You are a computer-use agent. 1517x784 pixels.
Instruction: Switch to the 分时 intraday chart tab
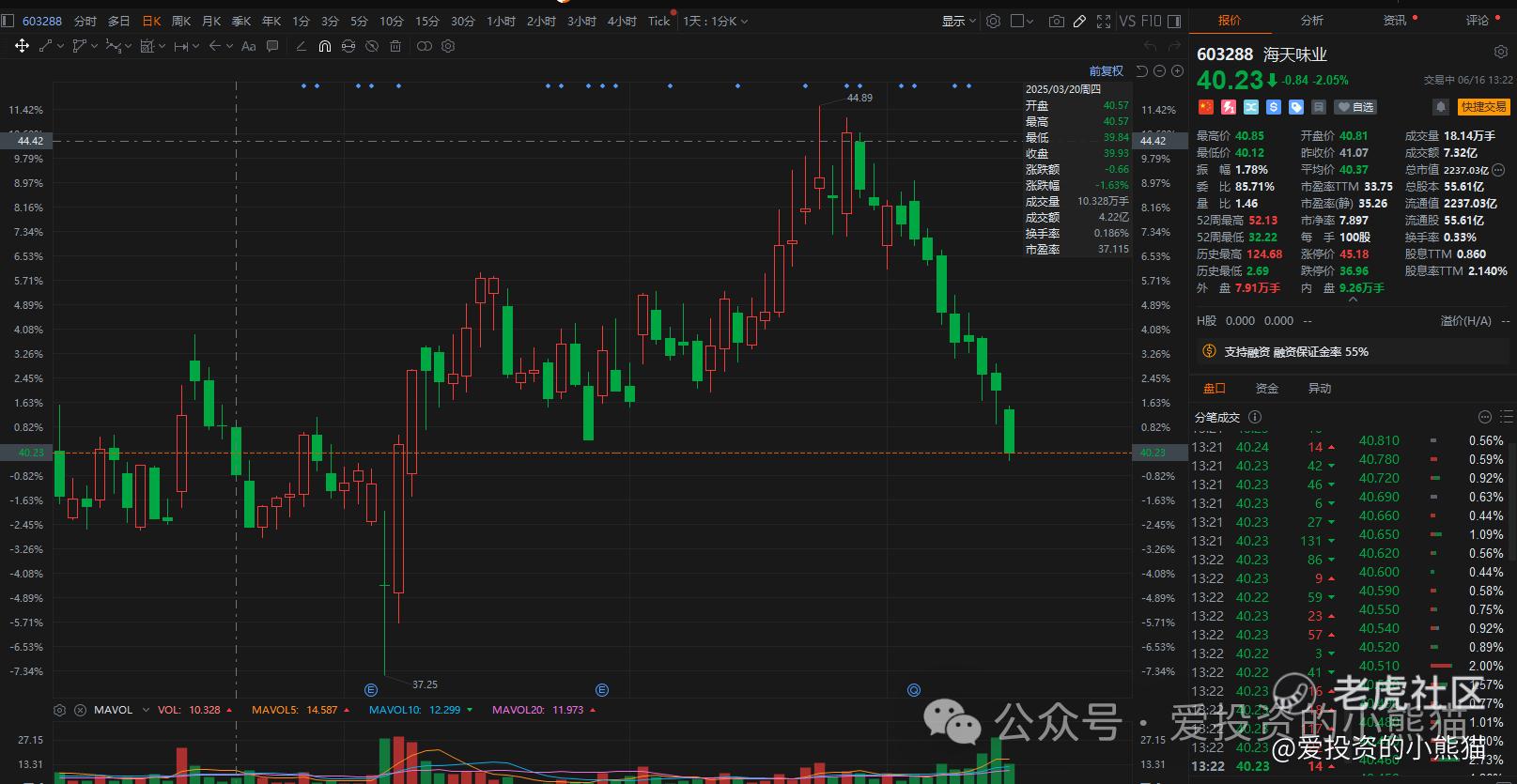pyautogui.click(x=85, y=21)
